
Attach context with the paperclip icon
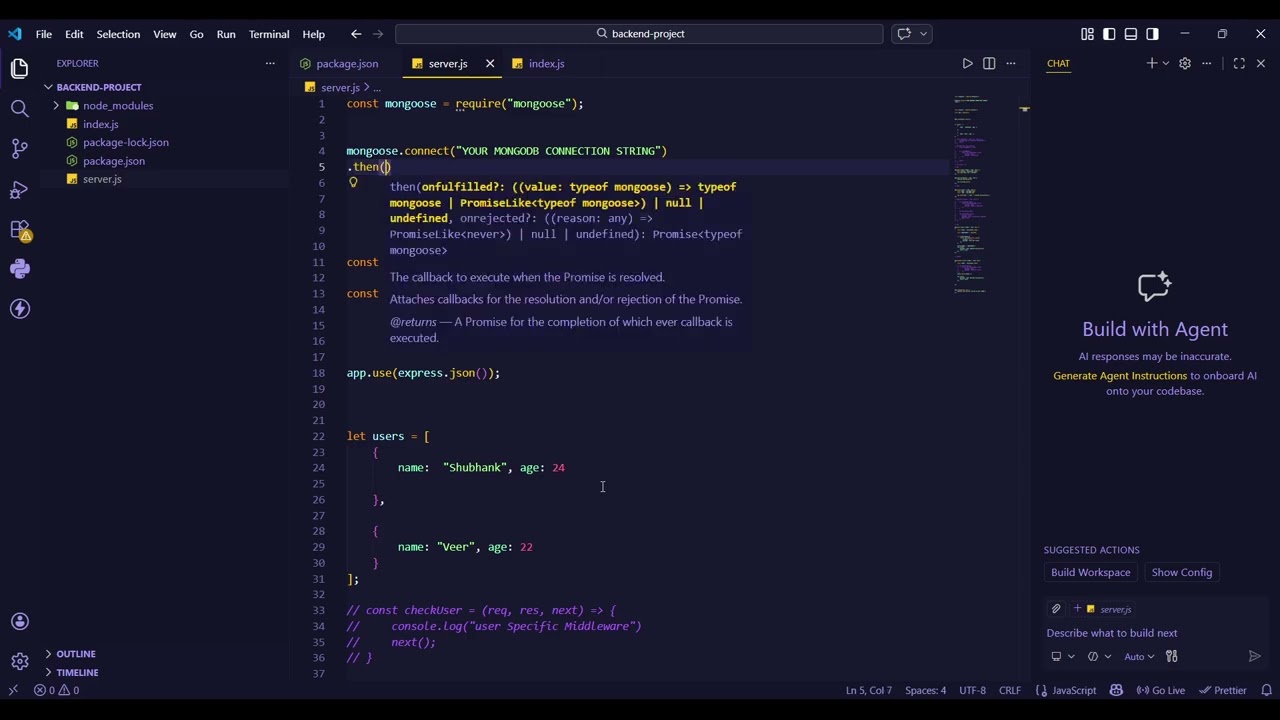(1056, 609)
